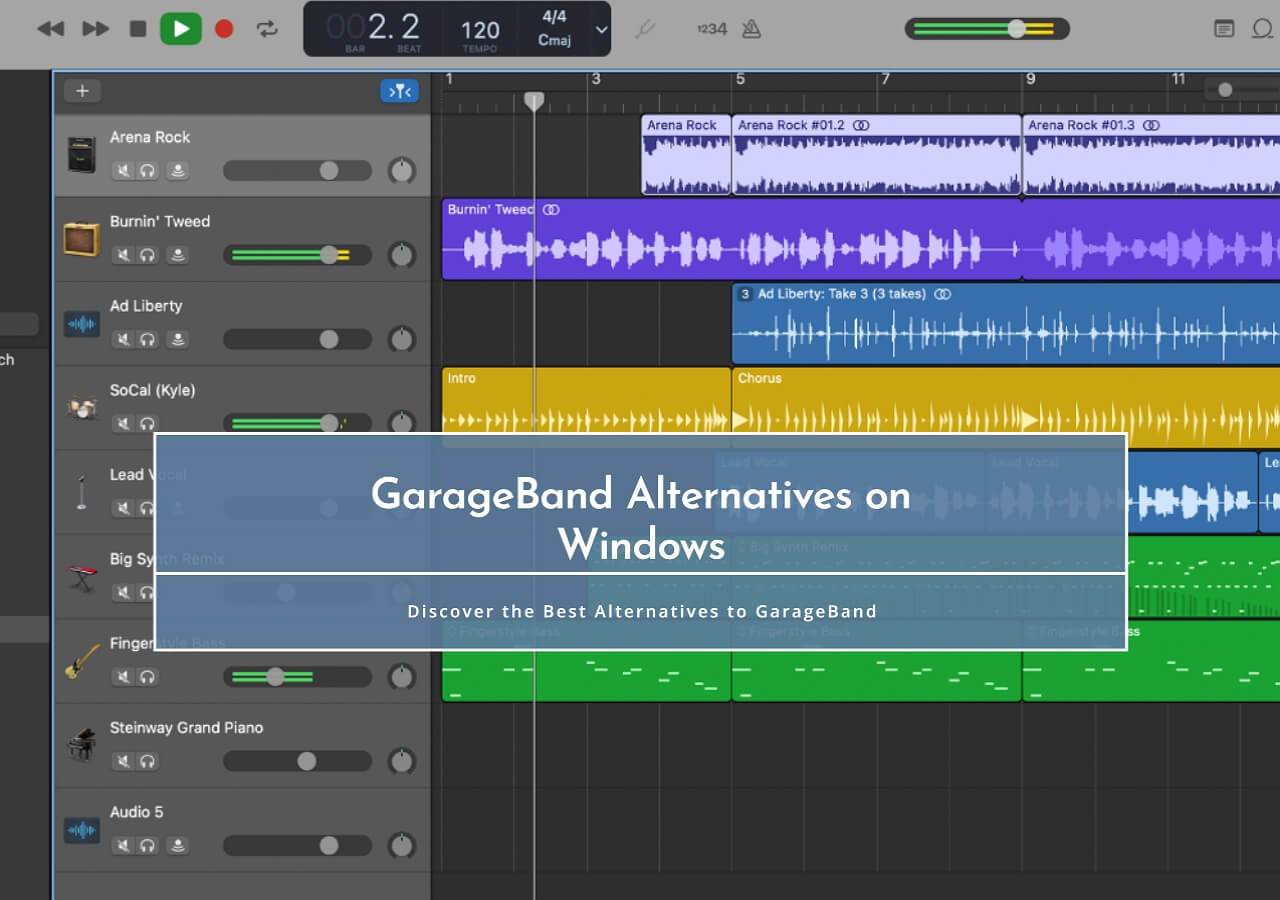Click the Burnin' Tweed pan knob
1280x900 pixels.
click(402, 255)
